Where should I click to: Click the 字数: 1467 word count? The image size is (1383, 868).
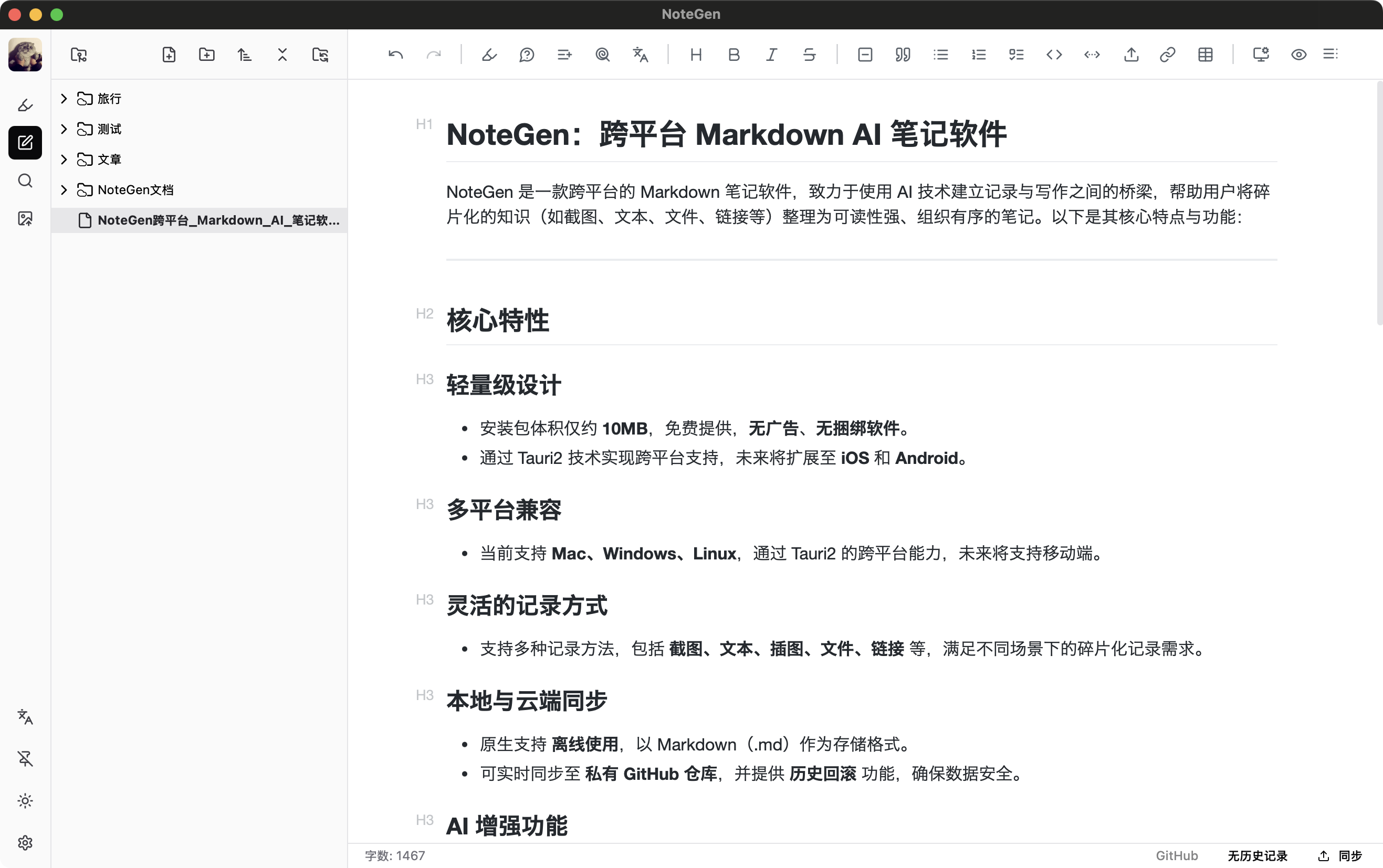click(x=395, y=855)
